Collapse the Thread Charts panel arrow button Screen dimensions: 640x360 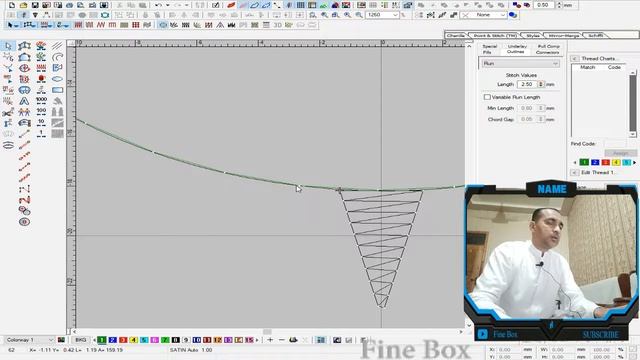574,59
